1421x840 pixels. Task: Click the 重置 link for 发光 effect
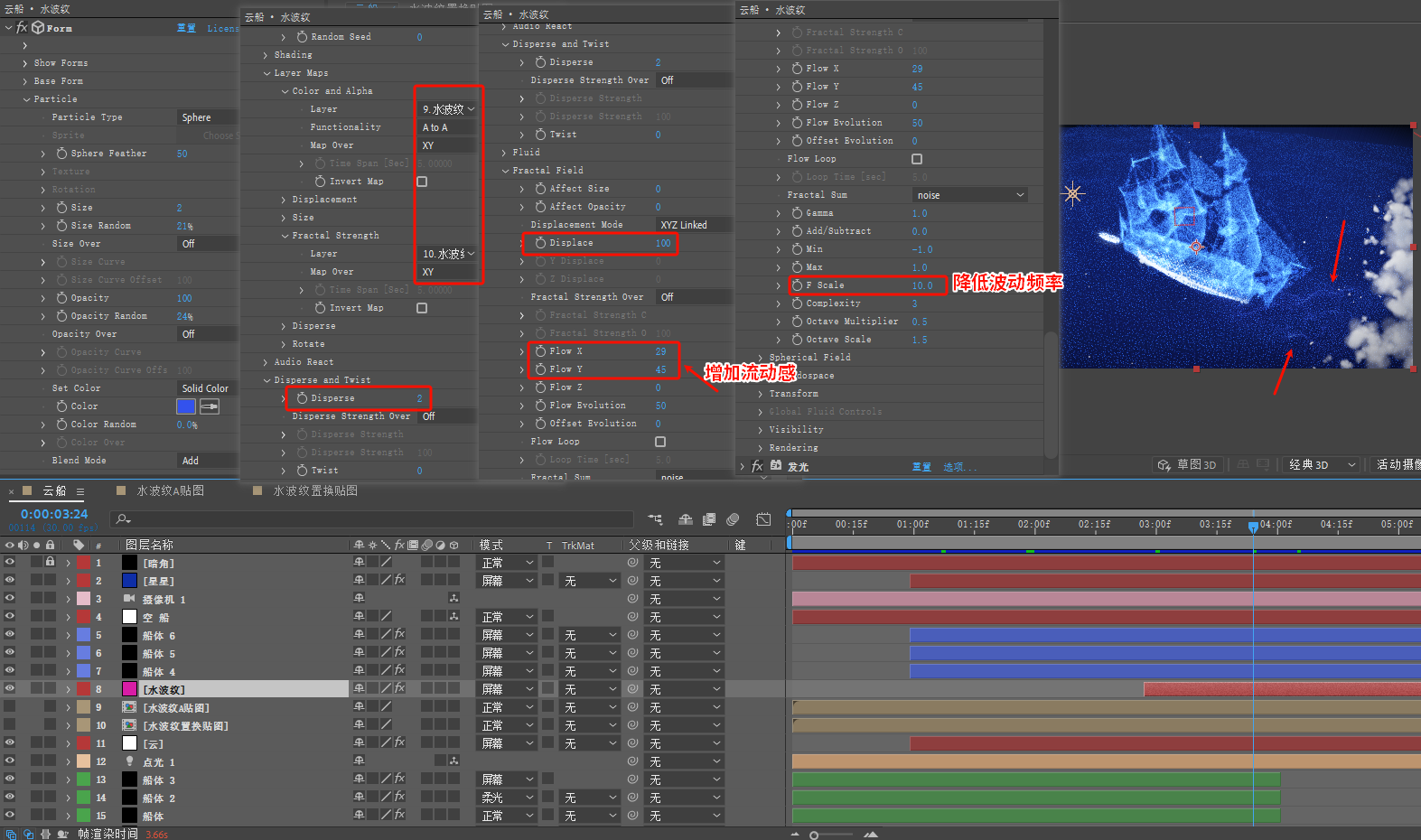point(921,467)
